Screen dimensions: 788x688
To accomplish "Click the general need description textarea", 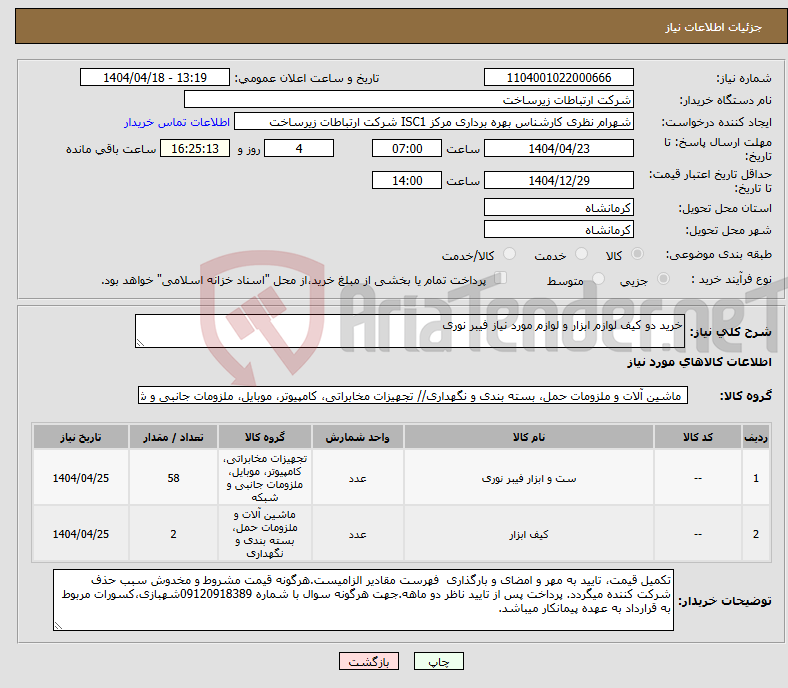I will [x=410, y=331].
